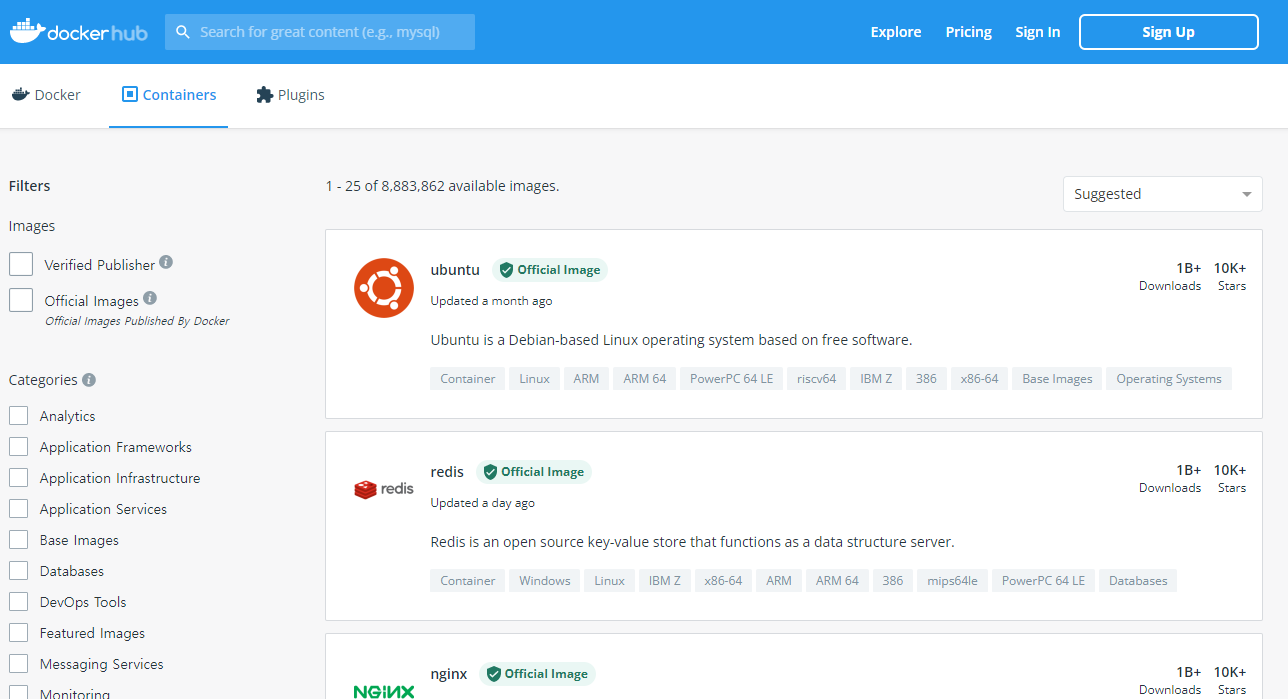This screenshot has width=1288, height=699.
Task: Click the Docker tab whale icon
Action: (x=20, y=95)
